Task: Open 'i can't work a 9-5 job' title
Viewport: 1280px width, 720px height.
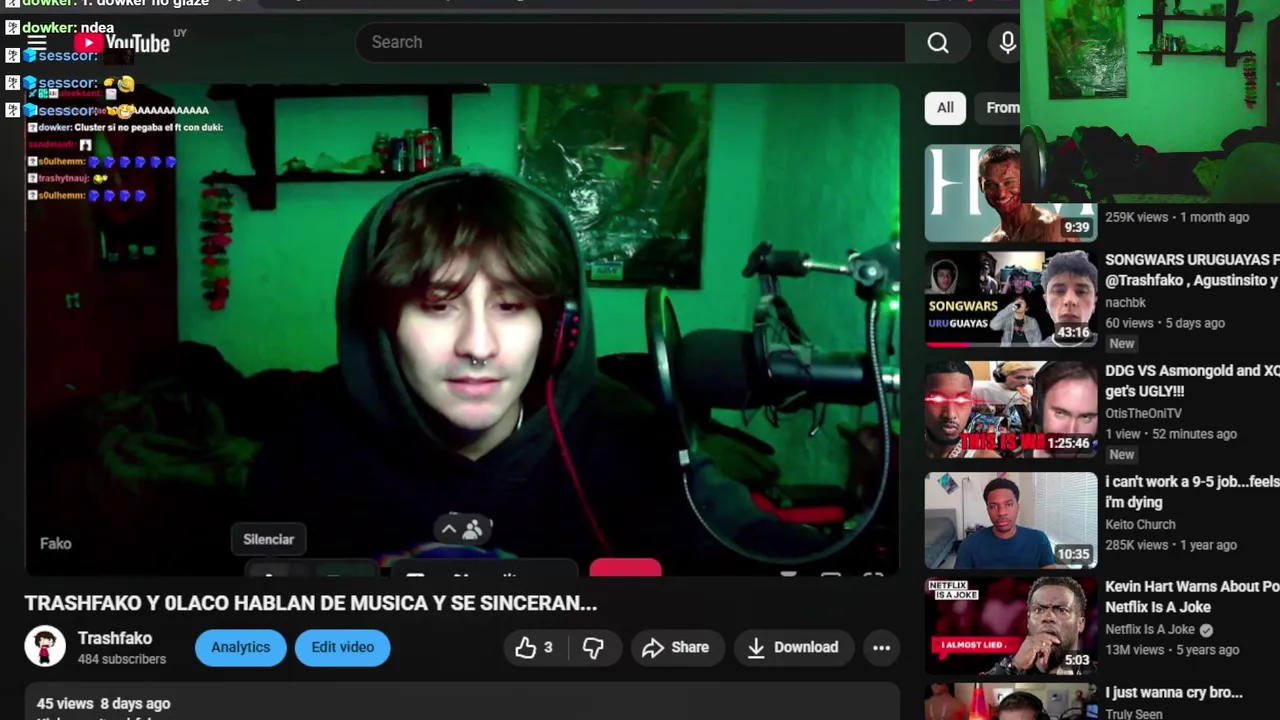Action: tap(1192, 492)
